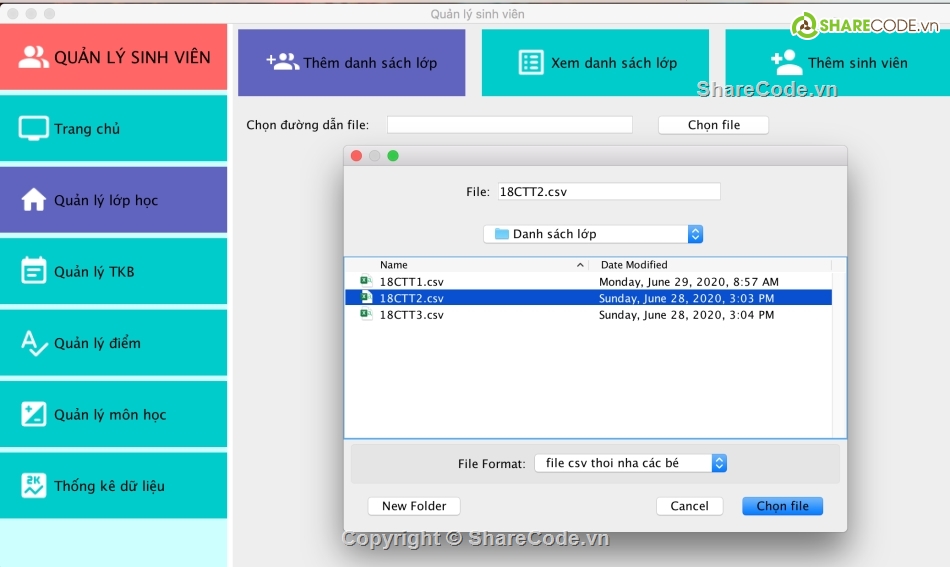The height and width of the screenshot is (567, 950).
Task: Click the list icon on Xem danh sách lớp
Action: [x=531, y=62]
